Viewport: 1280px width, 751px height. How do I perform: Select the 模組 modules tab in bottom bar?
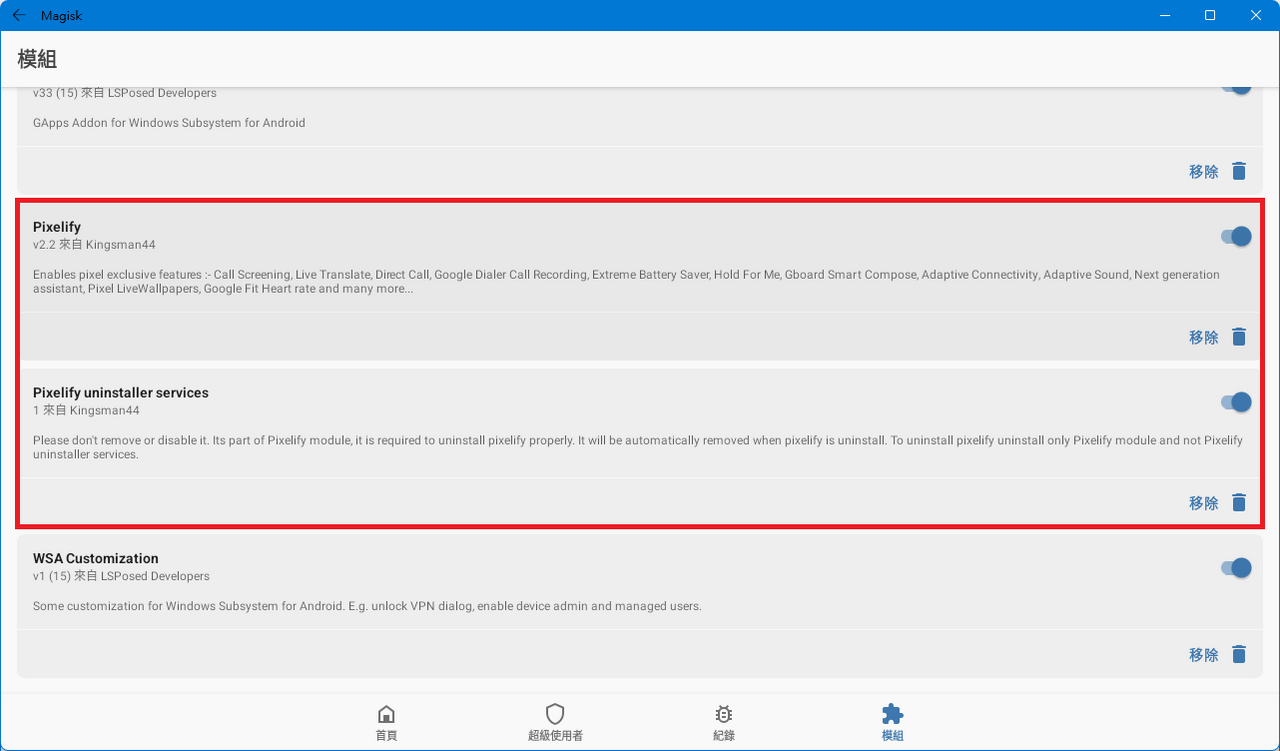[892, 722]
